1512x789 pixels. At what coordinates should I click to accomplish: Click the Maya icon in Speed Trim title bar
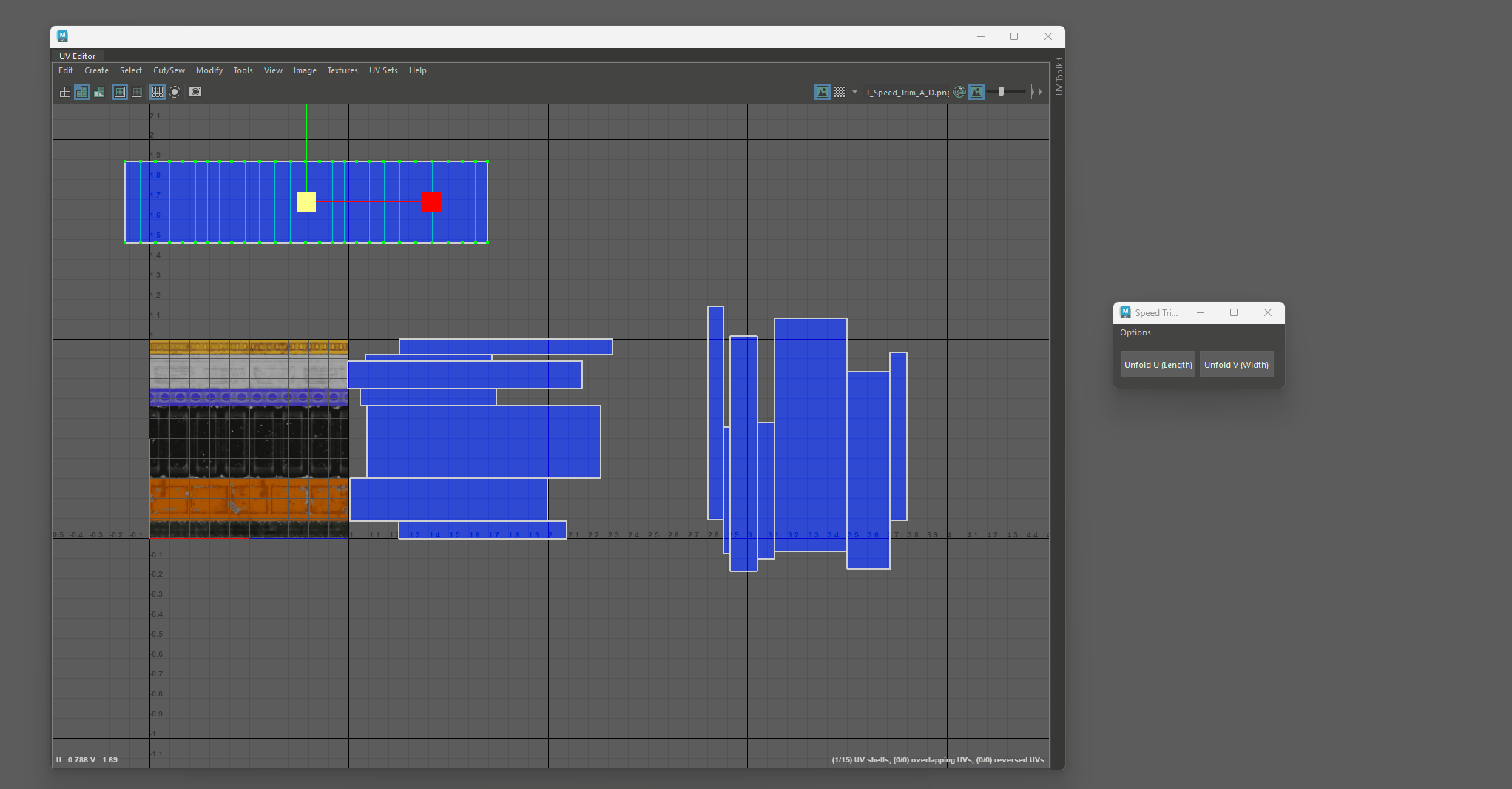click(1125, 312)
